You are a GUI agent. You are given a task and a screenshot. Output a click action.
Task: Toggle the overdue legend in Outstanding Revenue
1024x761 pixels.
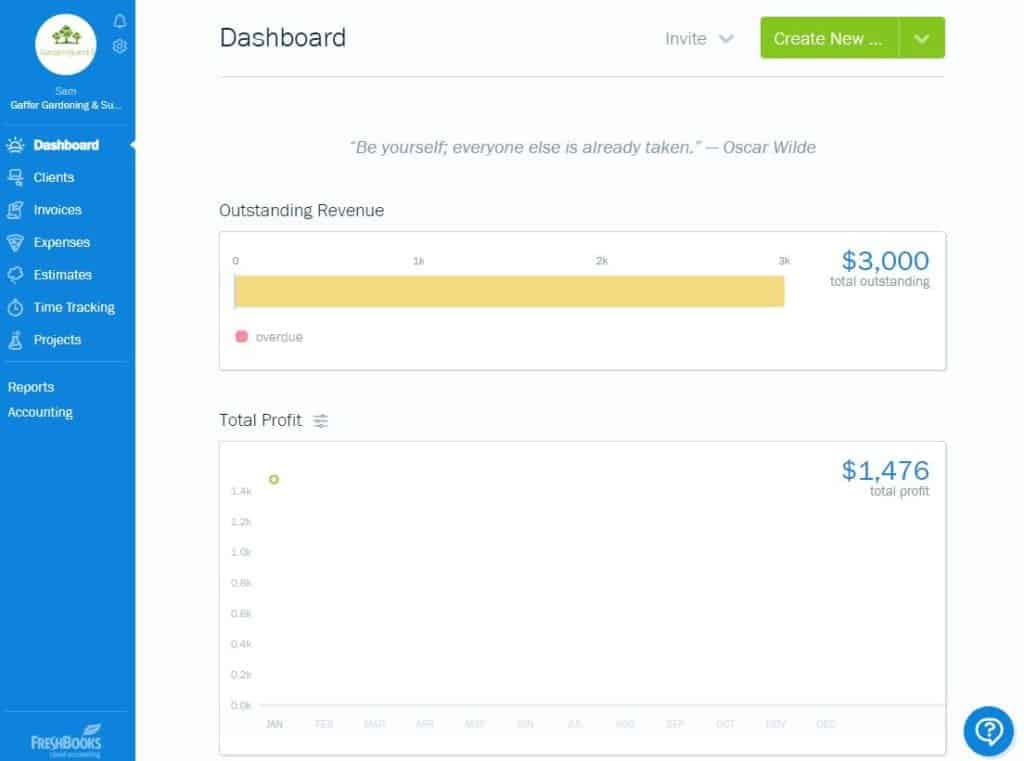coord(240,337)
